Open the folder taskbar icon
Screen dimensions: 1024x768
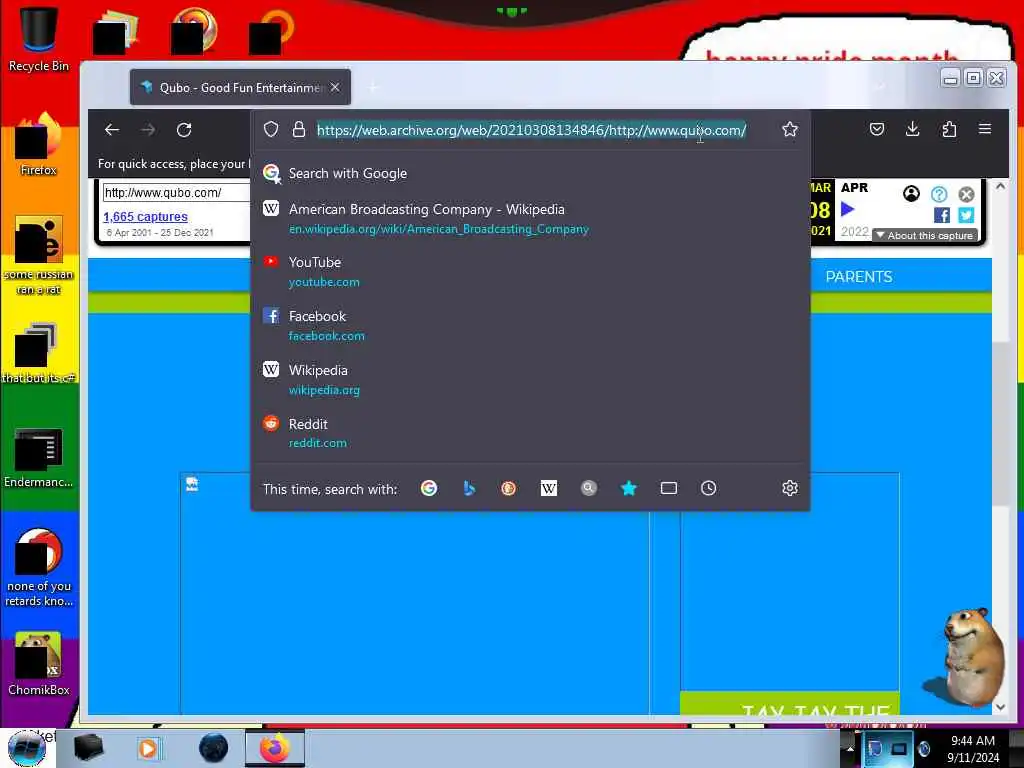88,748
